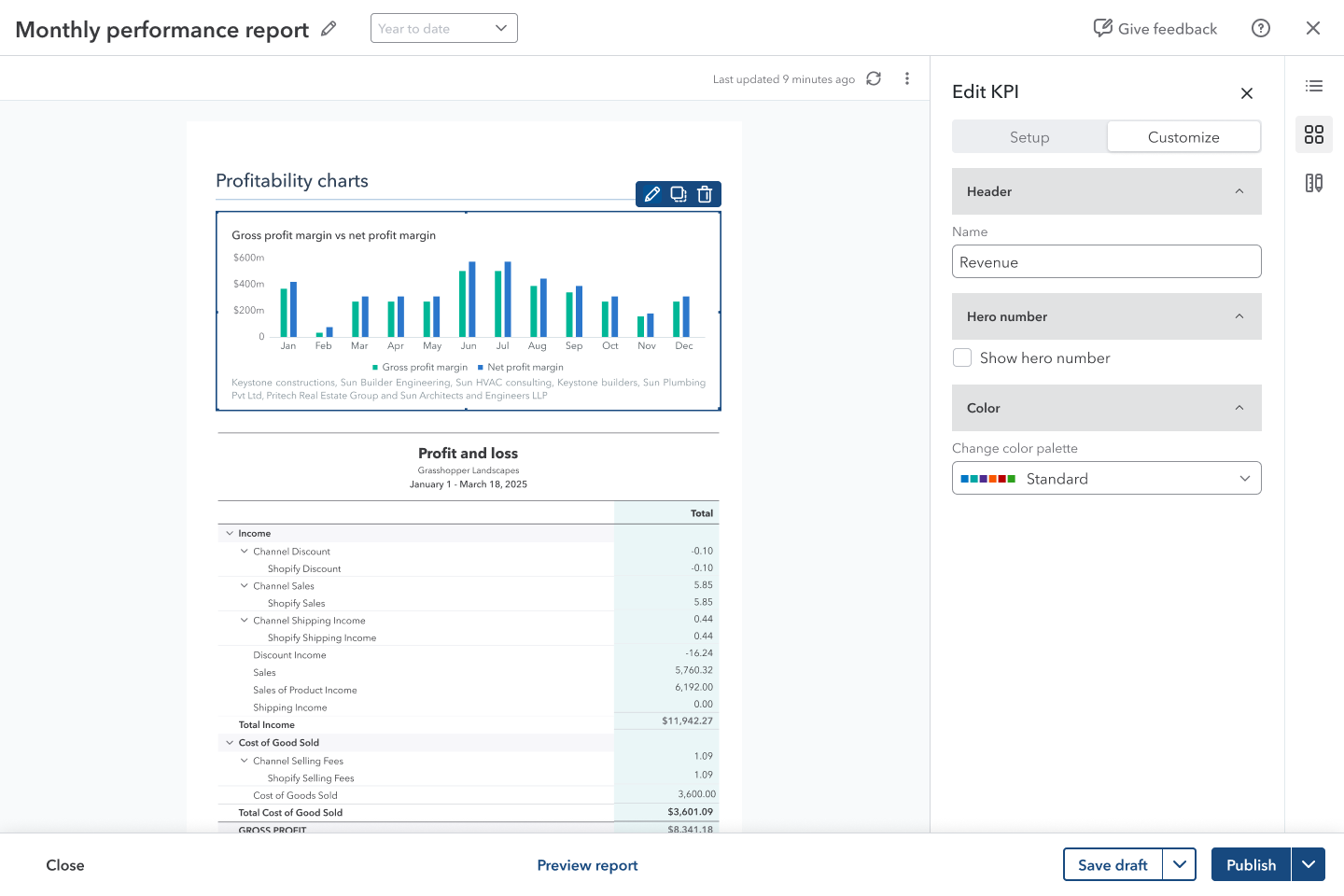
Task: Open the list outline sidebar icon
Action: [1314, 86]
